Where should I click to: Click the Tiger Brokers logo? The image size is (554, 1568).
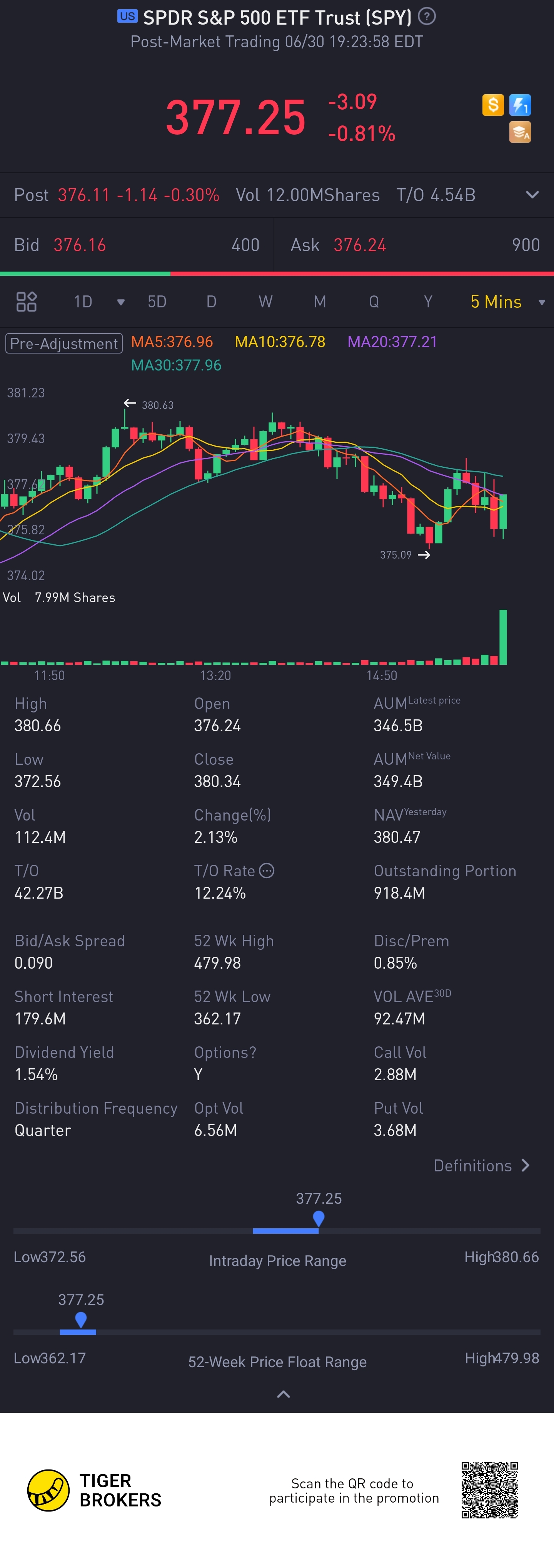[94, 1490]
